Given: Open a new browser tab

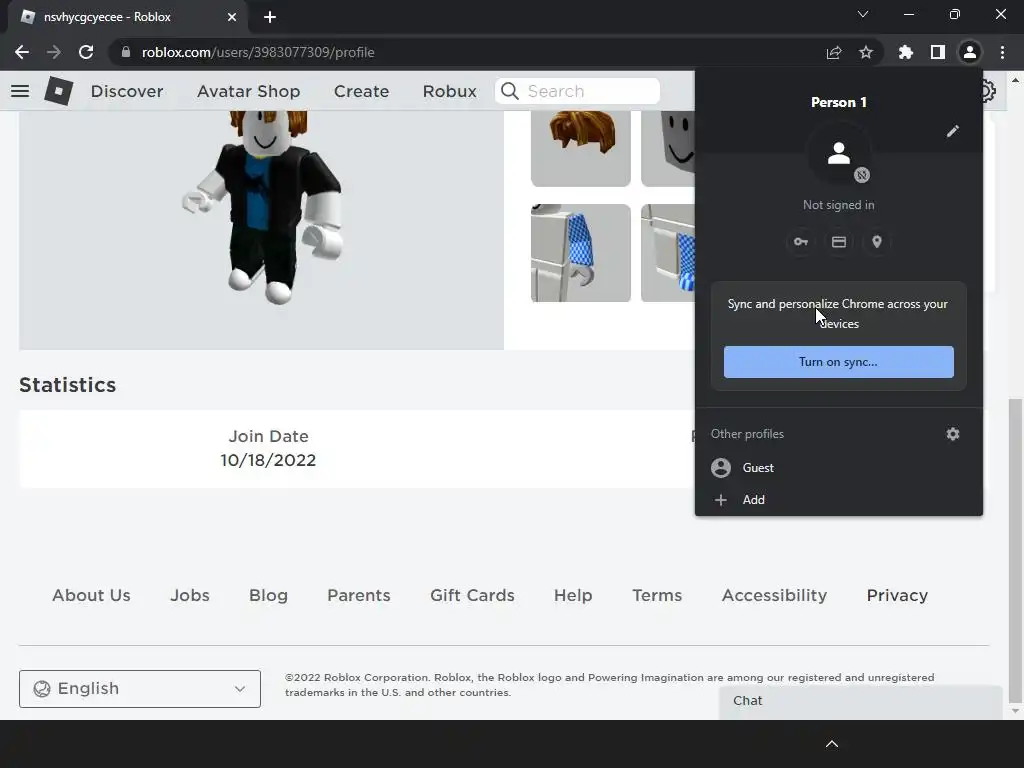Looking at the screenshot, I should [270, 17].
